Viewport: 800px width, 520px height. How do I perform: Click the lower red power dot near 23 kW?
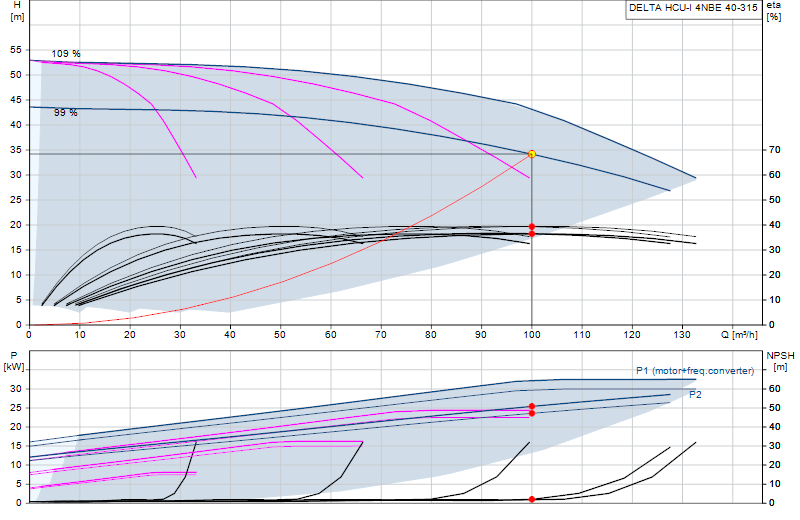tap(532, 413)
